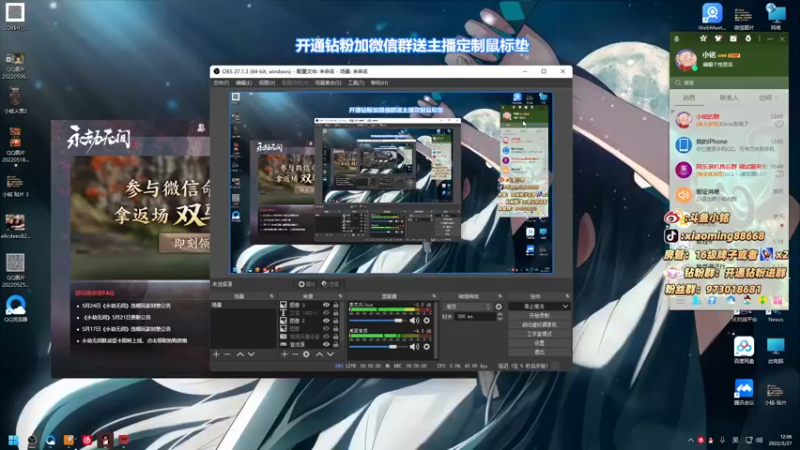Add a new scene with plus icon
This screenshot has height=450, width=800.
click(216, 354)
